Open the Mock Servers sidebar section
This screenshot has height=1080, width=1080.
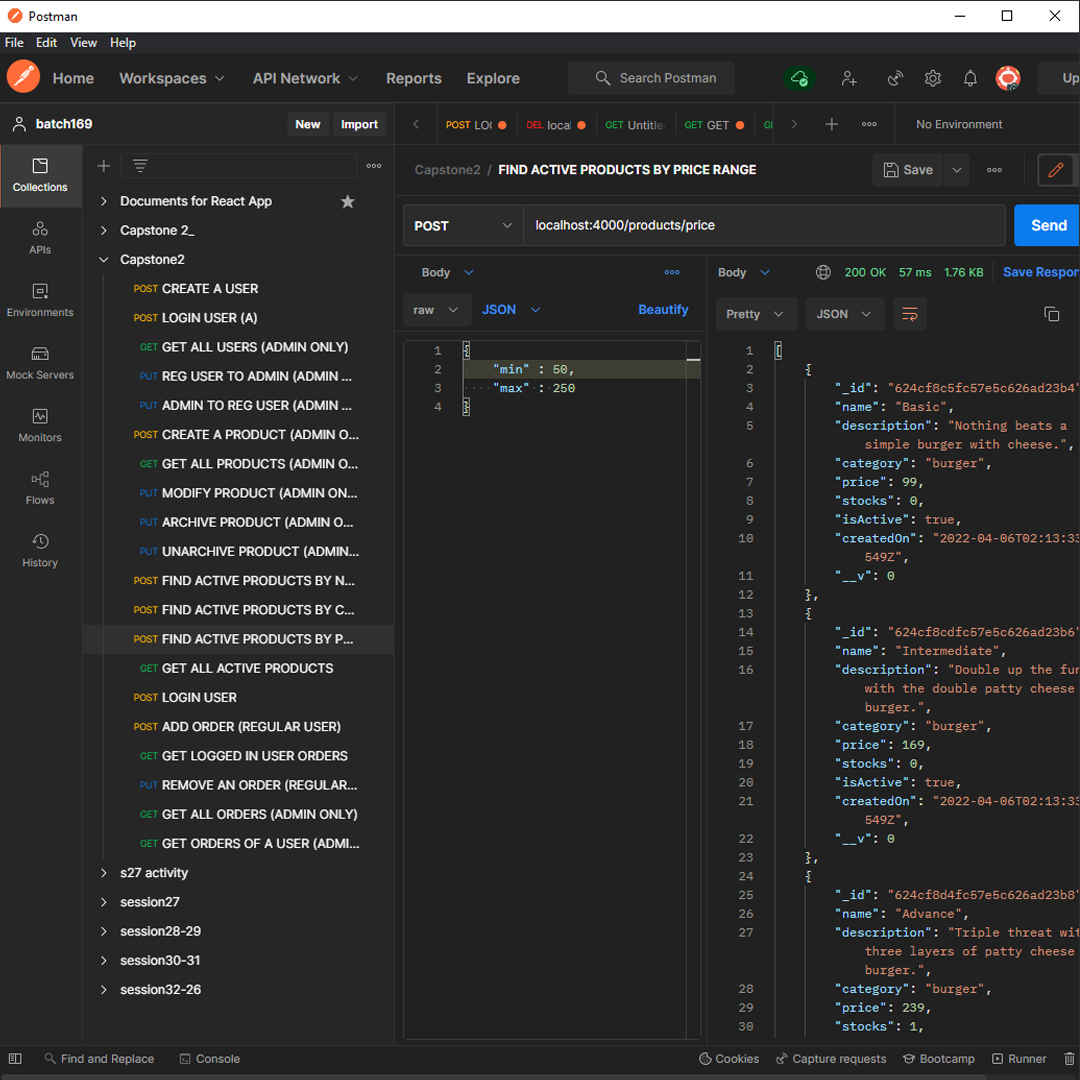[40, 363]
